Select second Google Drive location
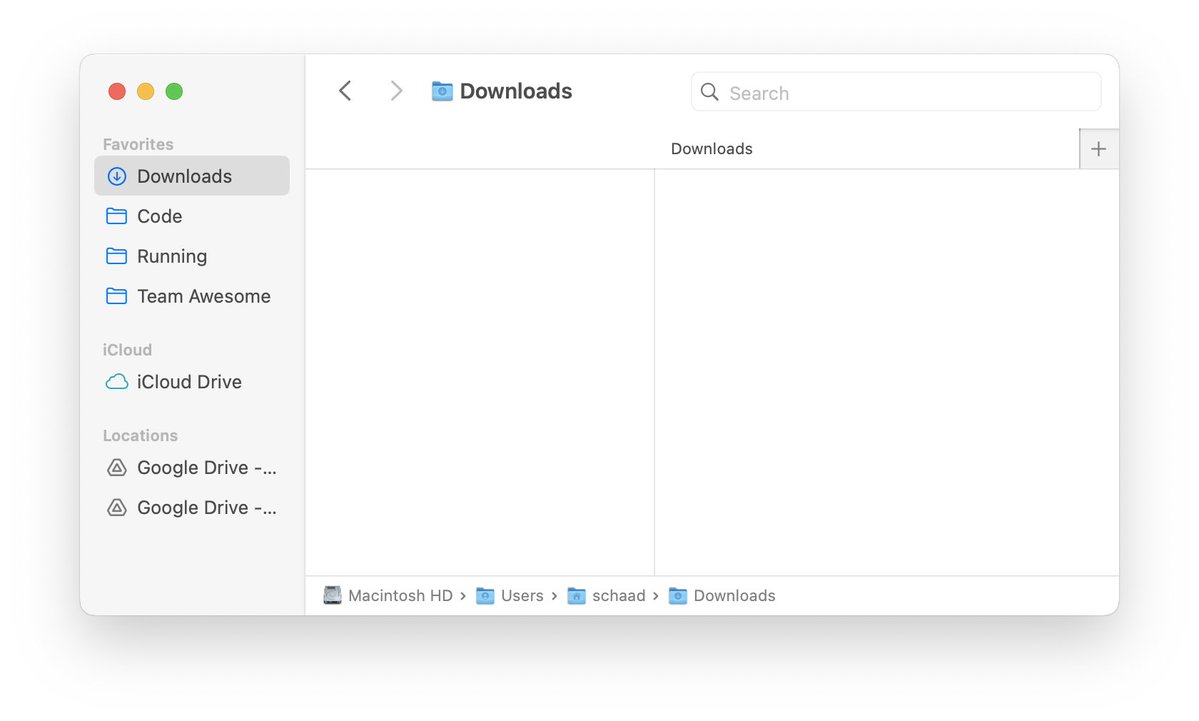 [x=192, y=508]
